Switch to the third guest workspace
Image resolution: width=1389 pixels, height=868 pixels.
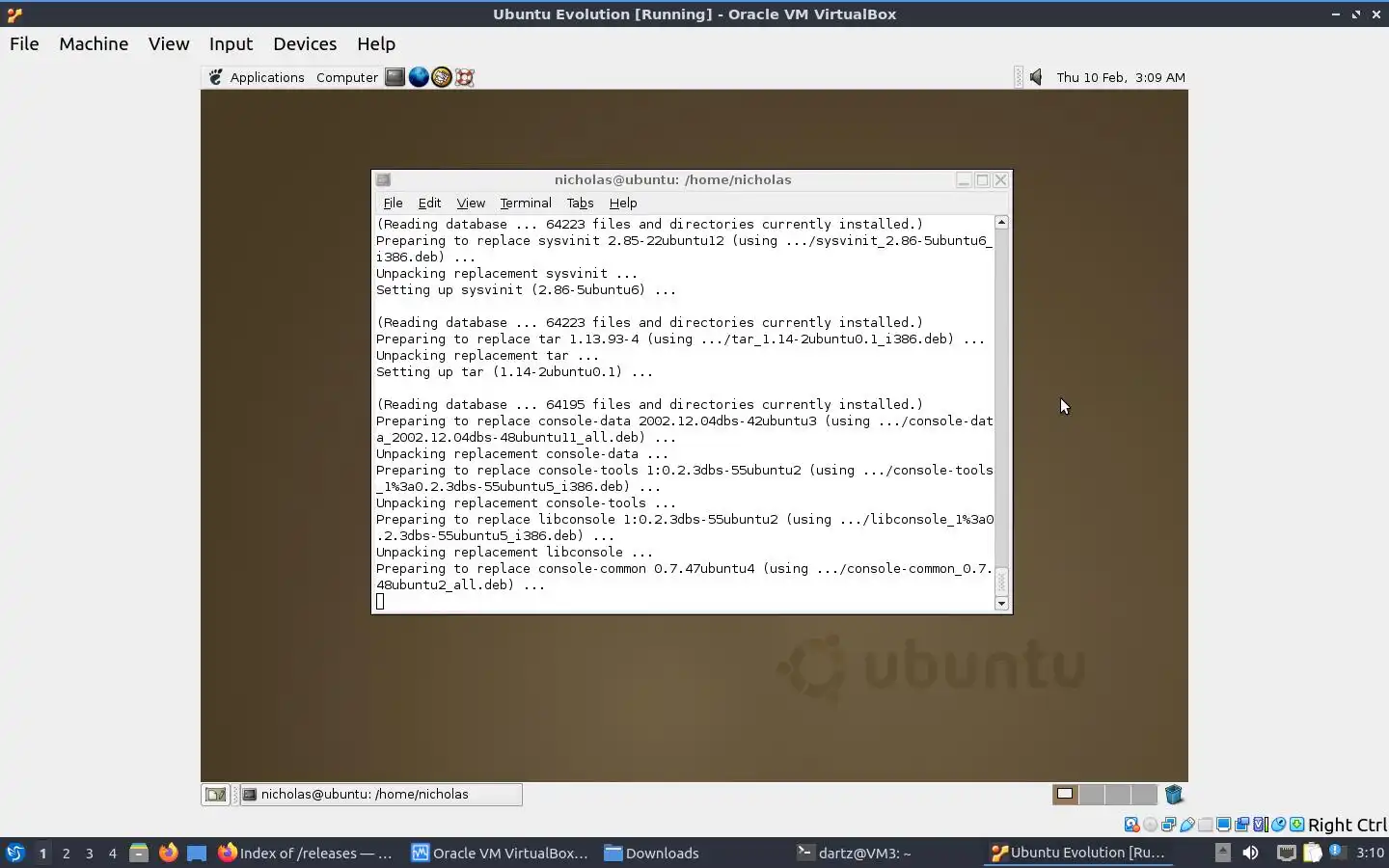pyautogui.click(x=1117, y=795)
